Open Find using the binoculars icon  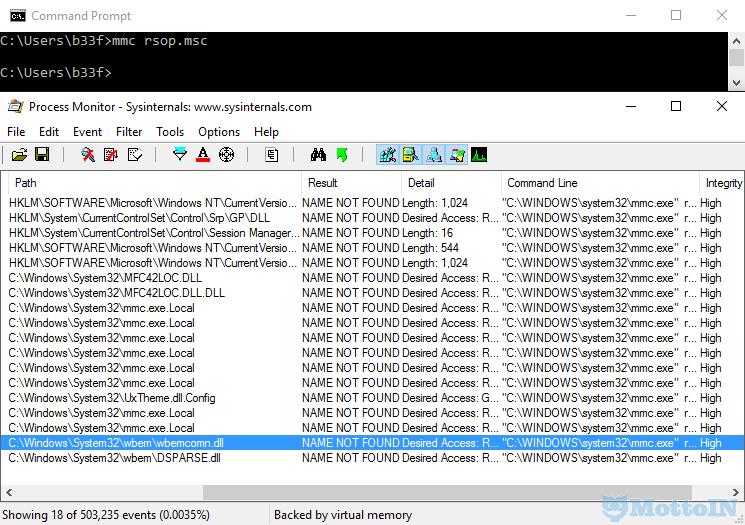318,155
